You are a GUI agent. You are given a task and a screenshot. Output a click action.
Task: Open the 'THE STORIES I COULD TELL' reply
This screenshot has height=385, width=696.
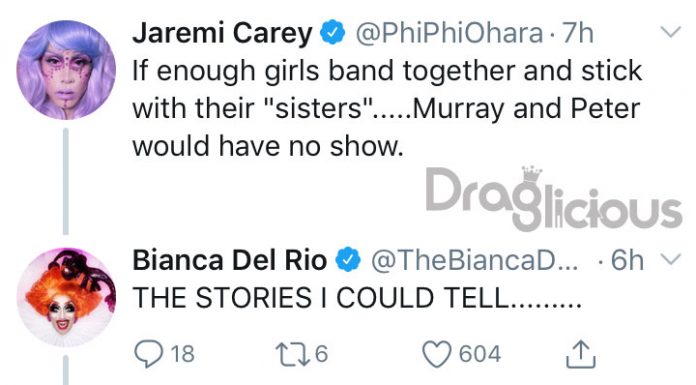pos(357,298)
